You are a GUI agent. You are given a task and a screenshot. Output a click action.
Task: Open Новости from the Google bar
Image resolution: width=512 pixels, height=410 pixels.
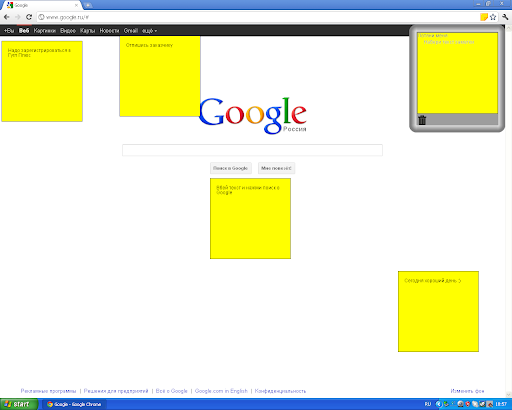pos(109,31)
